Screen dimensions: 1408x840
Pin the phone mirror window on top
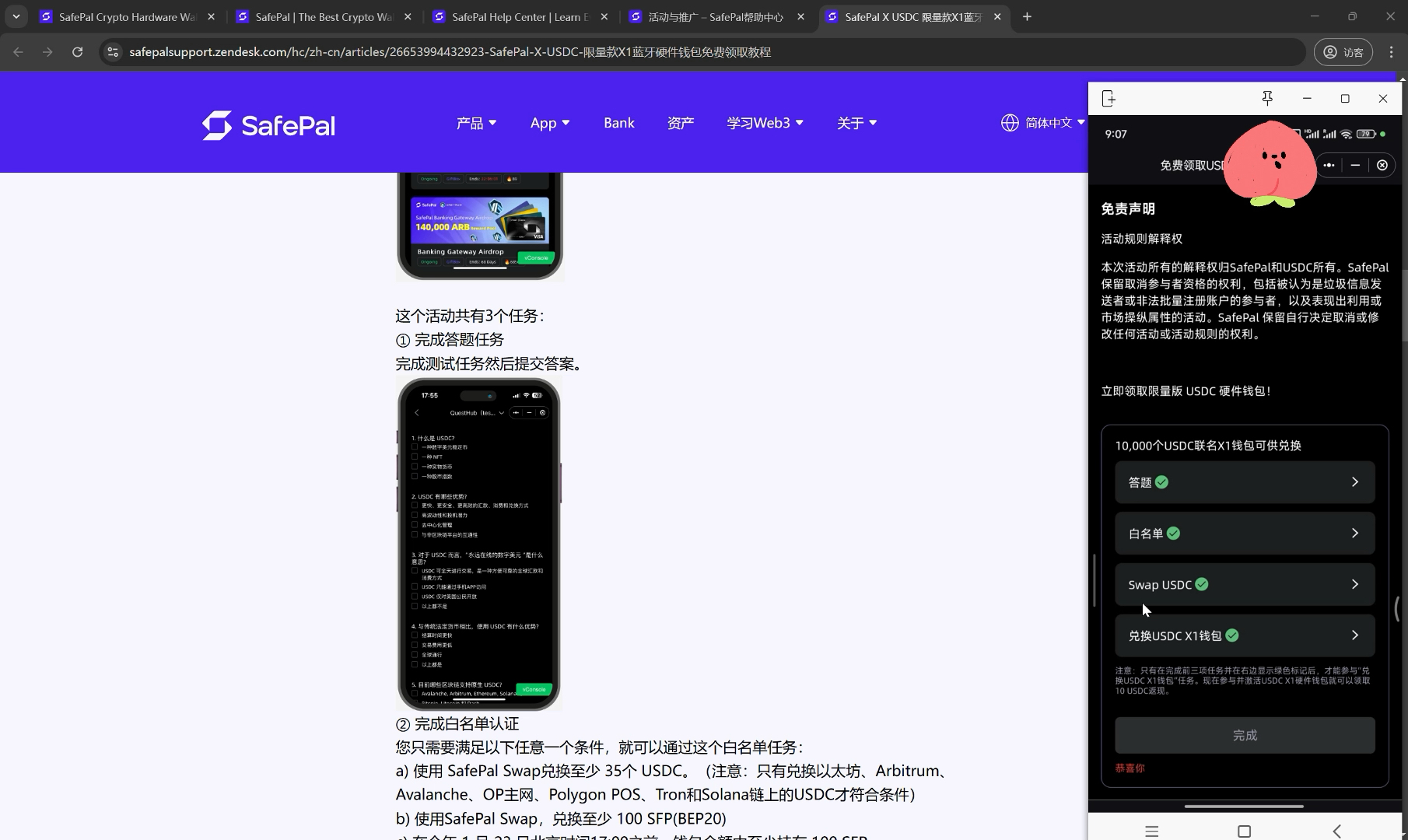(x=1267, y=98)
